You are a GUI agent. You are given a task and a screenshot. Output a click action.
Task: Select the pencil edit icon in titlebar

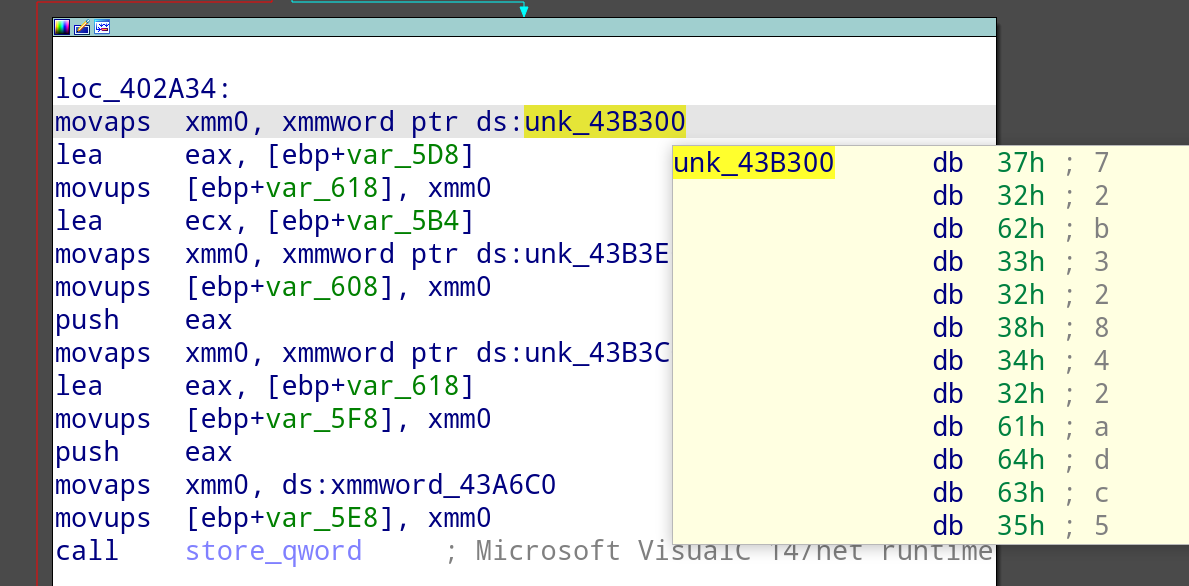coord(82,27)
